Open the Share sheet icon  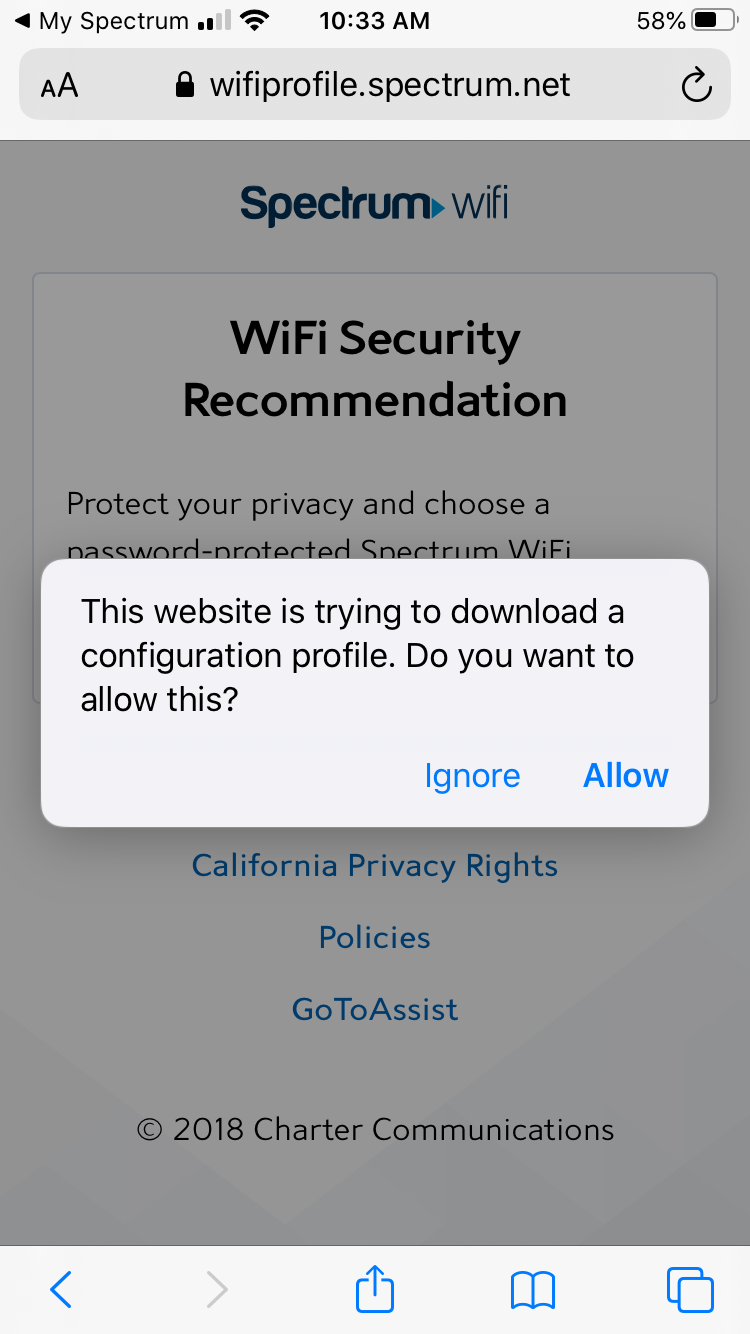point(375,1289)
